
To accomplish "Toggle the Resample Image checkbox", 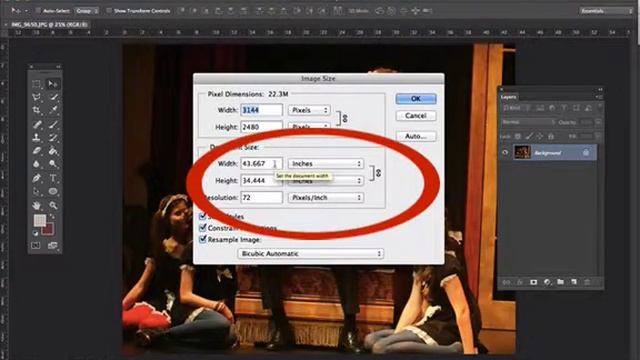I will 202,239.
